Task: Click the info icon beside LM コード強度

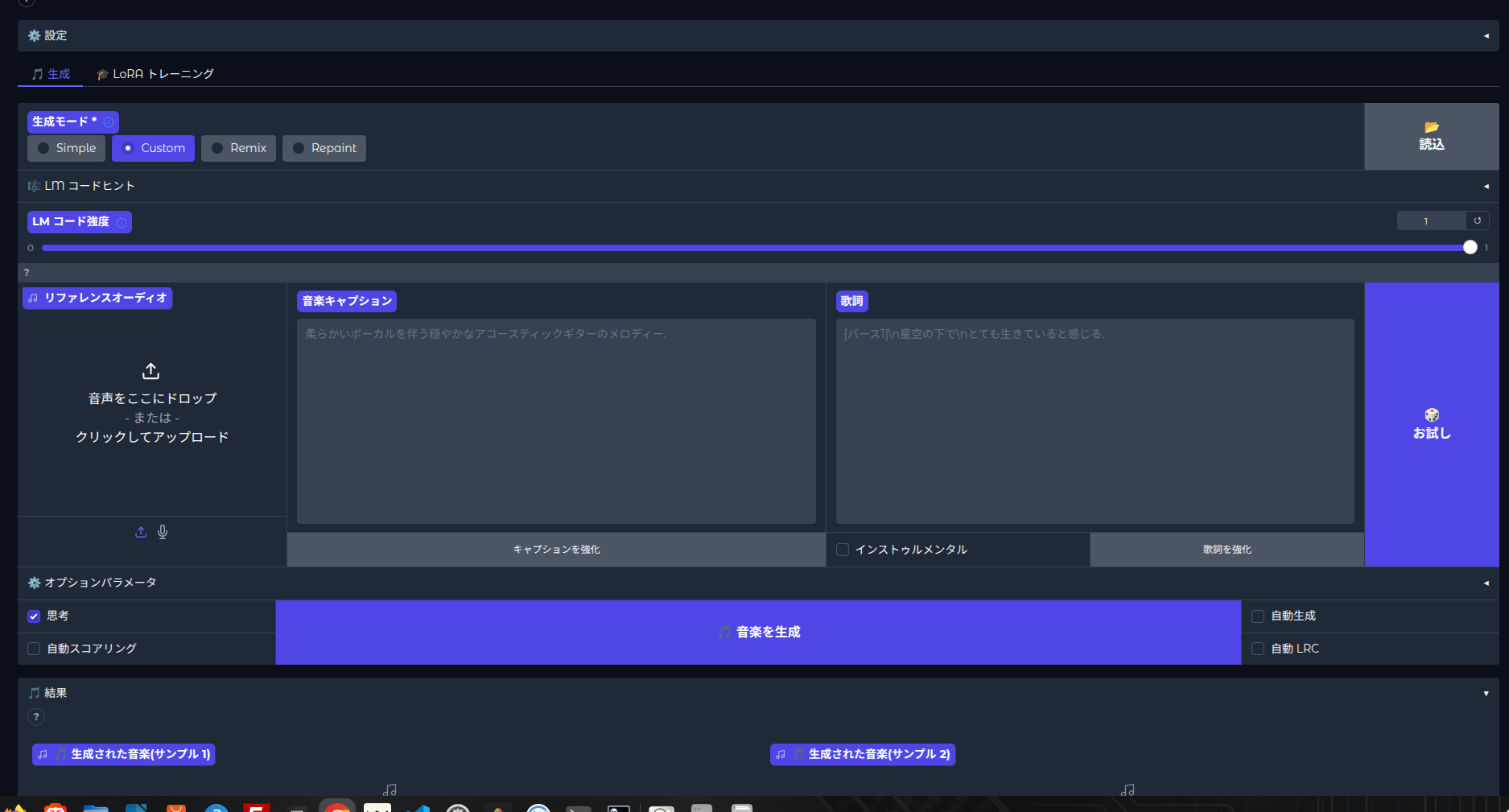Action: point(122,222)
